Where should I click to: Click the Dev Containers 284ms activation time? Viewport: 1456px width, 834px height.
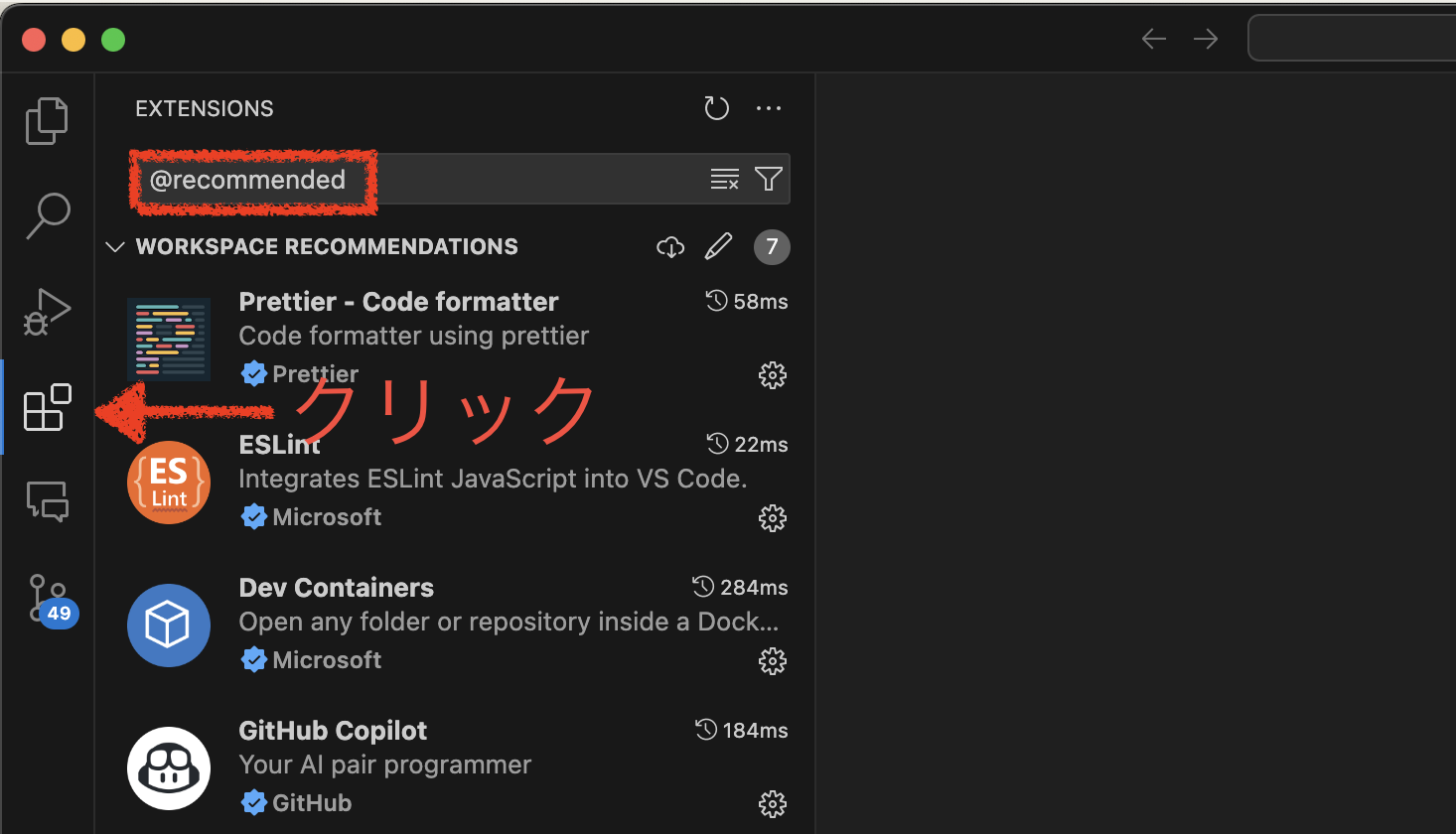tap(741, 587)
